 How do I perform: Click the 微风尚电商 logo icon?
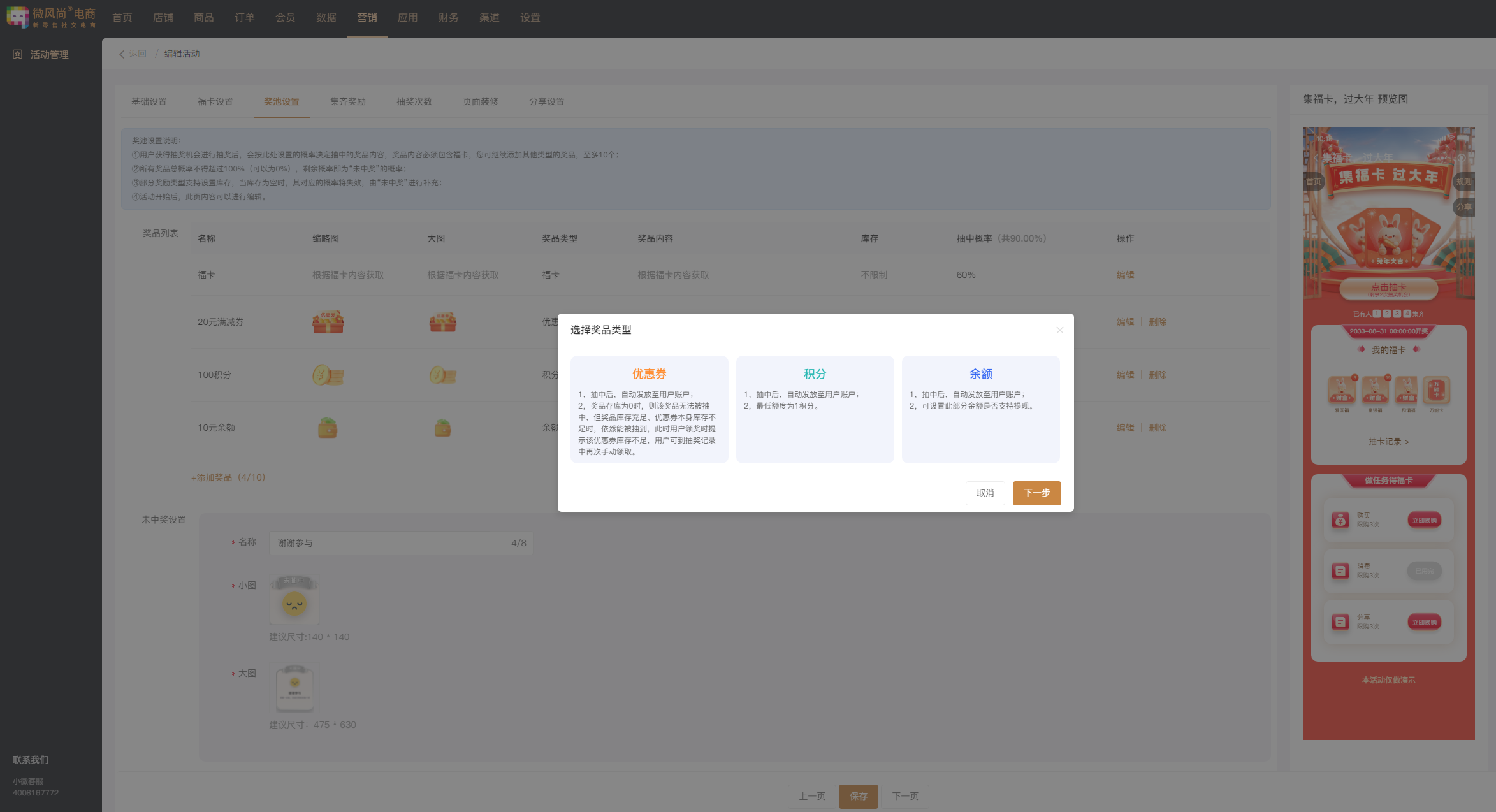pos(17,17)
